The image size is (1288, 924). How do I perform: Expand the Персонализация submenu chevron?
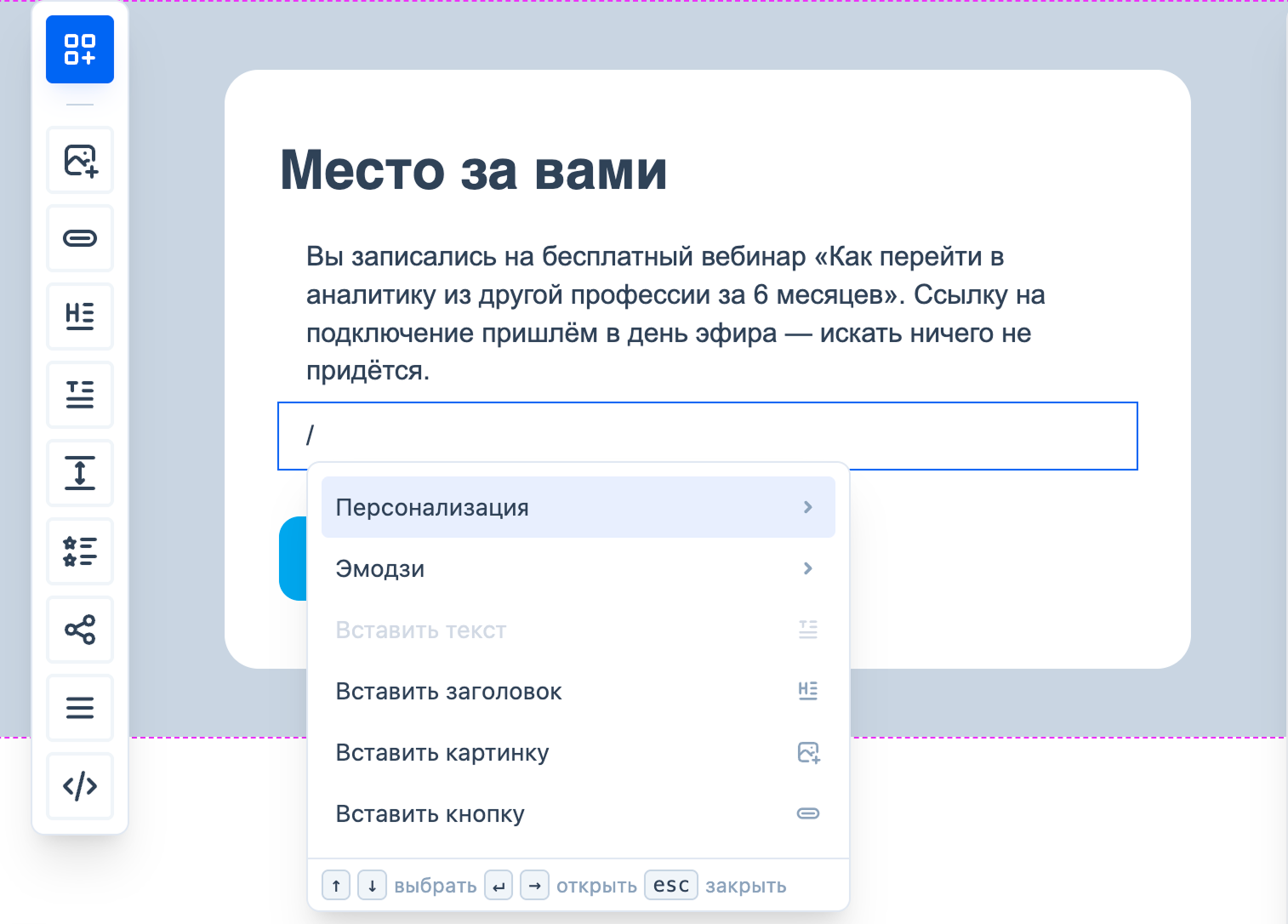pyautogui.click(x=808, y=507)
